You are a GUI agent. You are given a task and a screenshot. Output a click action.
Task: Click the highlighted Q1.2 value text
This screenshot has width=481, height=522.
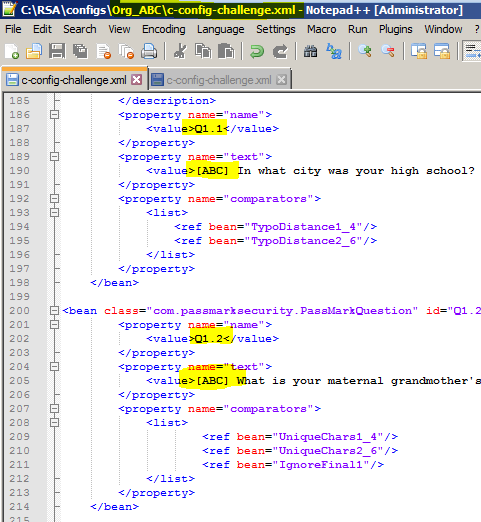[208, 339]
